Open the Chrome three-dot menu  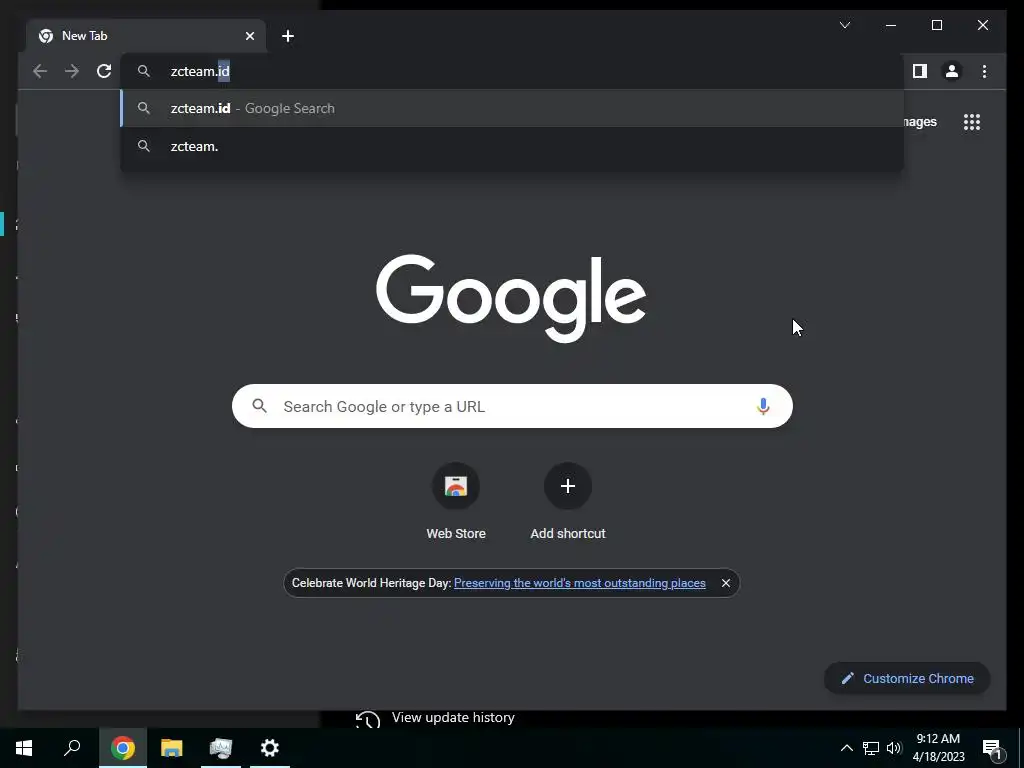point(984,71)
